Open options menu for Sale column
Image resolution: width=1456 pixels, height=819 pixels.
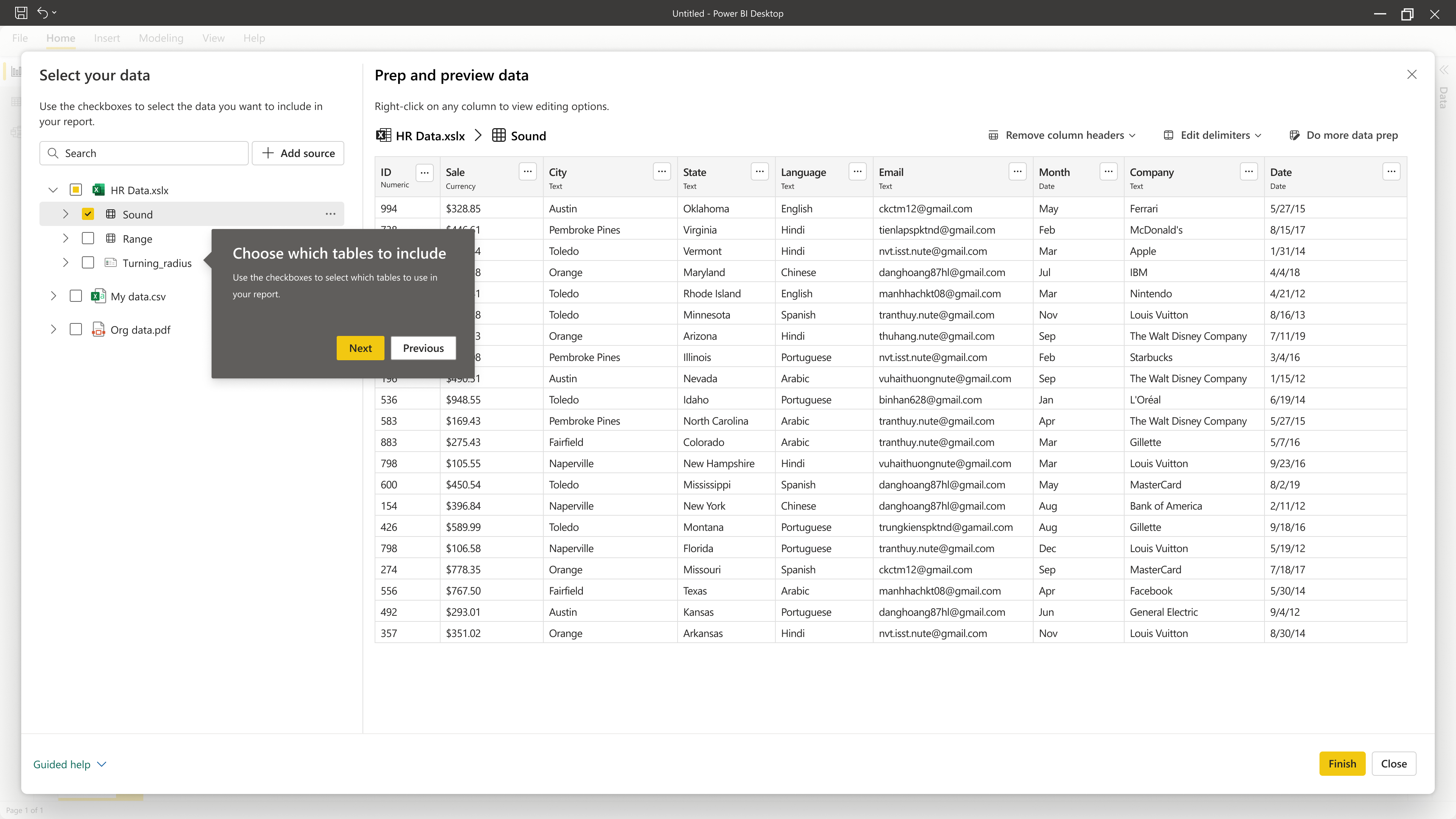click(527, 171)
